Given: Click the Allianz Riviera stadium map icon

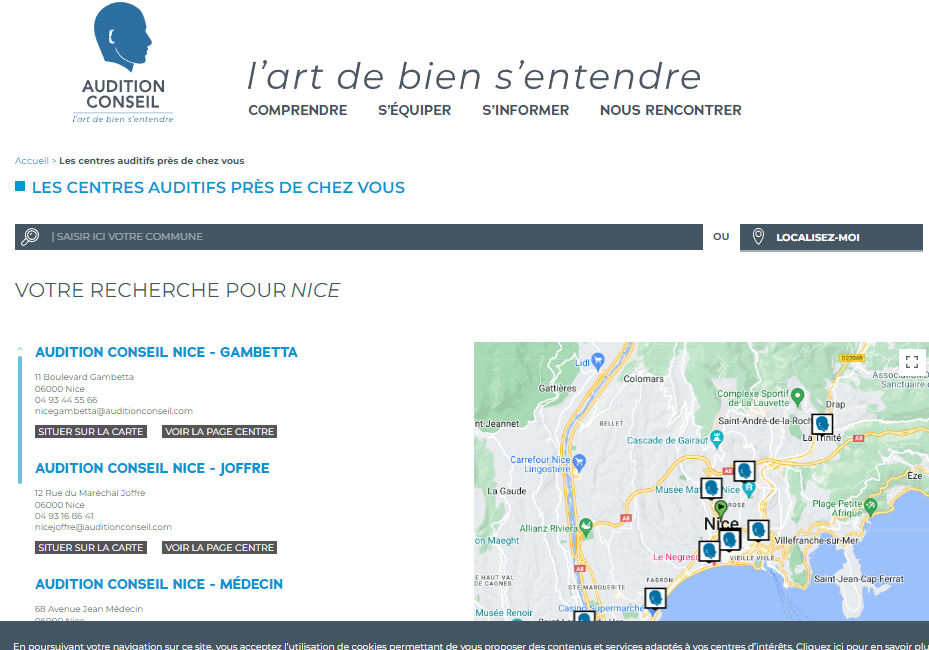Looking at the screenshot, I should click(586, 525).
